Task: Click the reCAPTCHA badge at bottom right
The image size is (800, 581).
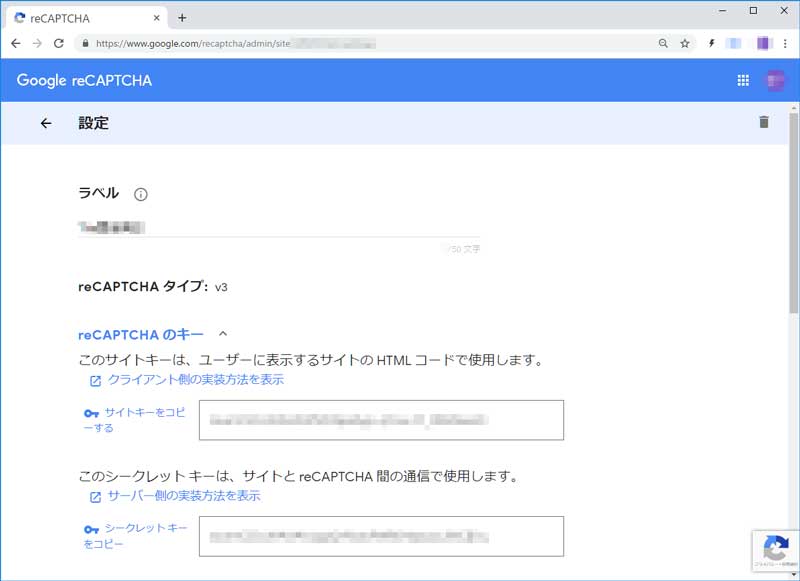Action: 776,550
